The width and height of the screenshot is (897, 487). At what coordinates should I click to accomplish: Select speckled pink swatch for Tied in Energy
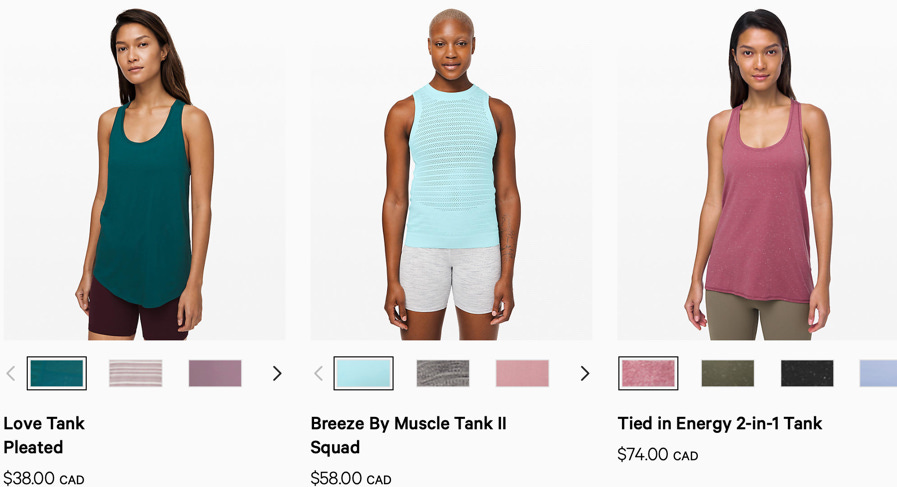pos(648,373)
